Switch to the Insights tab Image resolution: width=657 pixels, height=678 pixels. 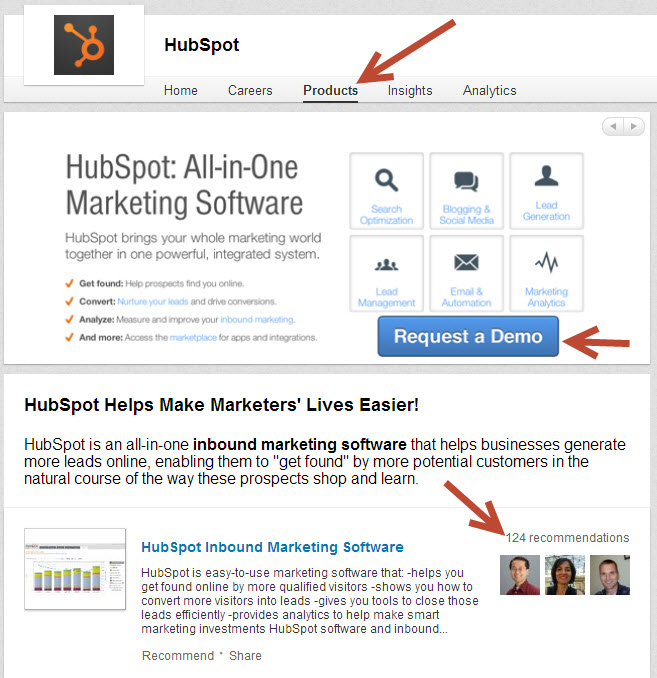(410, 90)
